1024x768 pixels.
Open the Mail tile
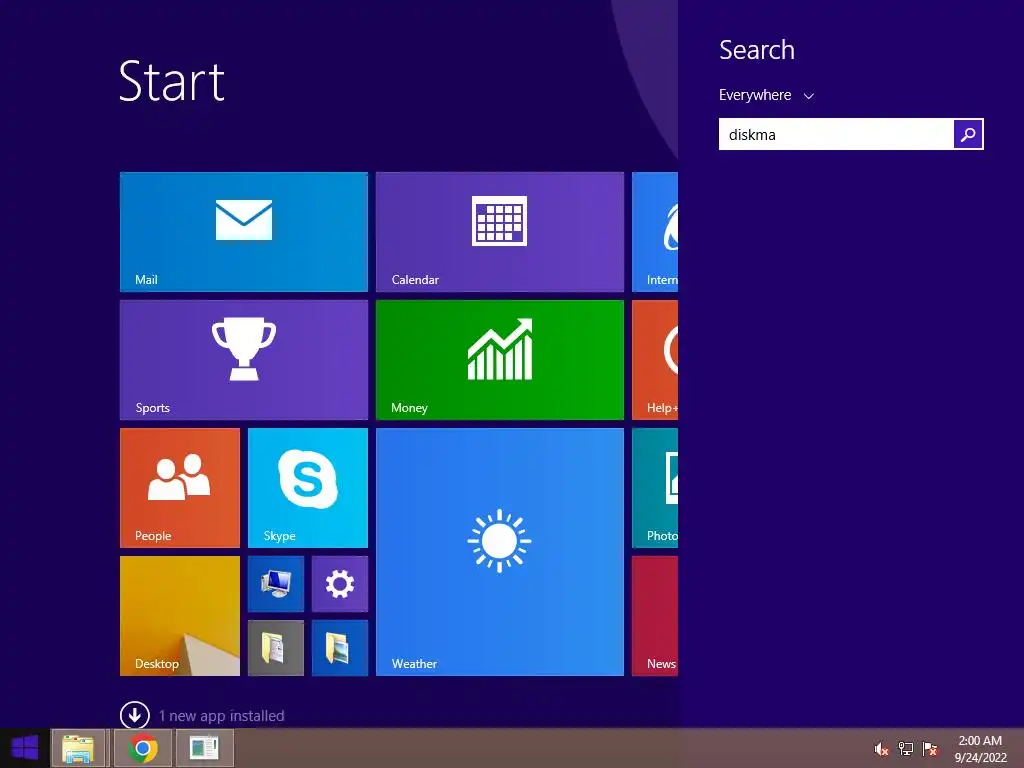click(x=244, y=232)
